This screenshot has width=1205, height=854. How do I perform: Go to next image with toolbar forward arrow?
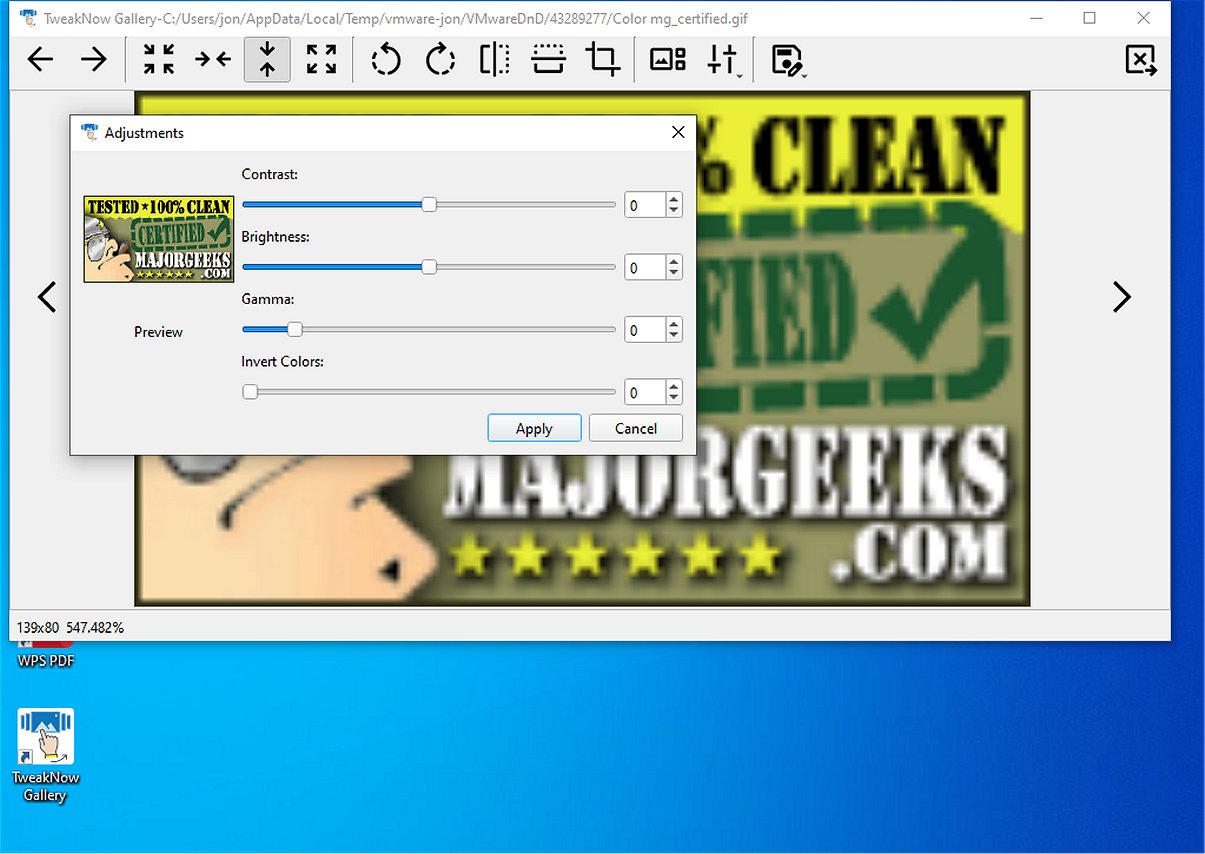pos(94,60)
